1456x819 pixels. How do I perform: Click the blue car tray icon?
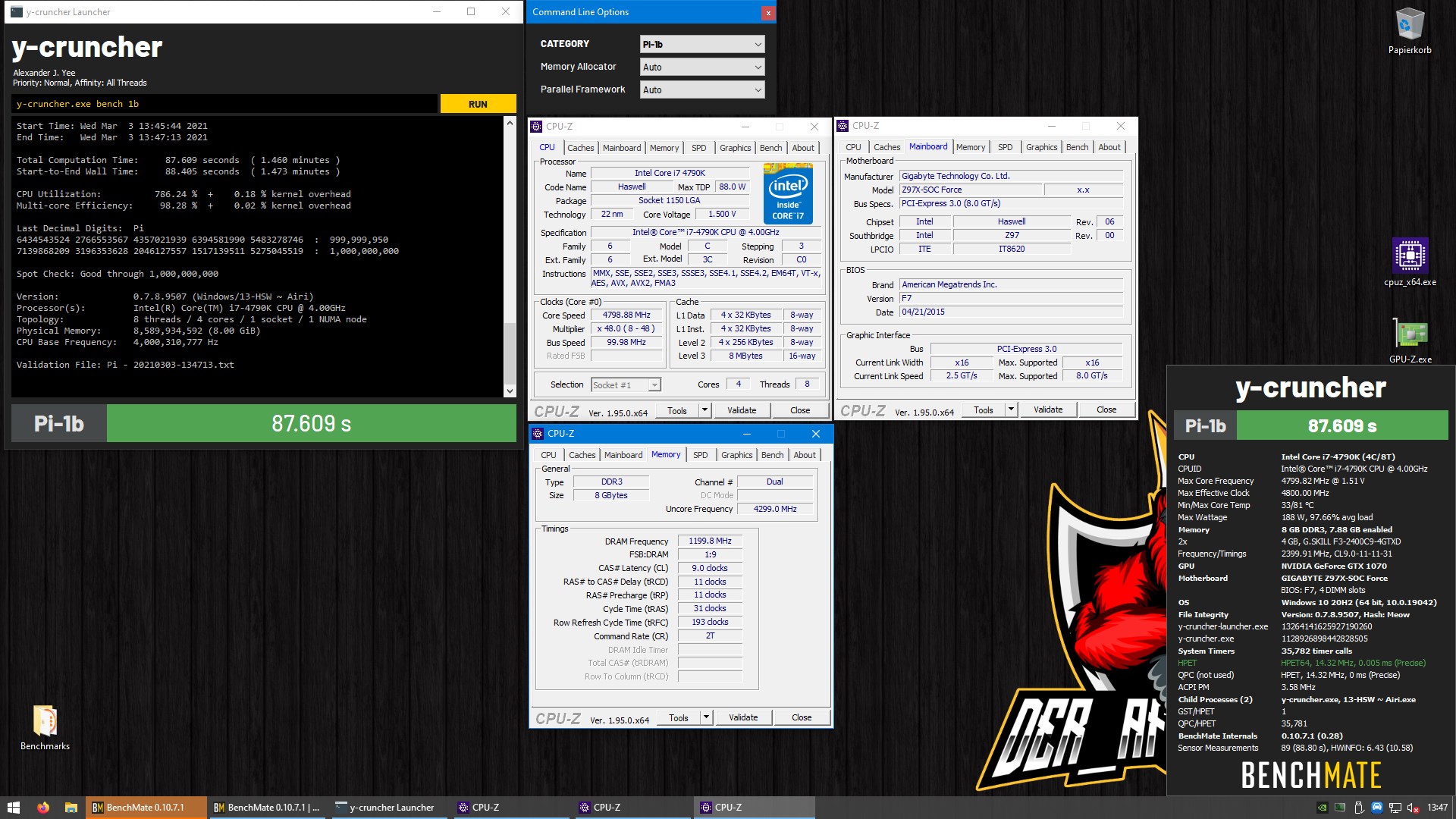coord(1377,808)
